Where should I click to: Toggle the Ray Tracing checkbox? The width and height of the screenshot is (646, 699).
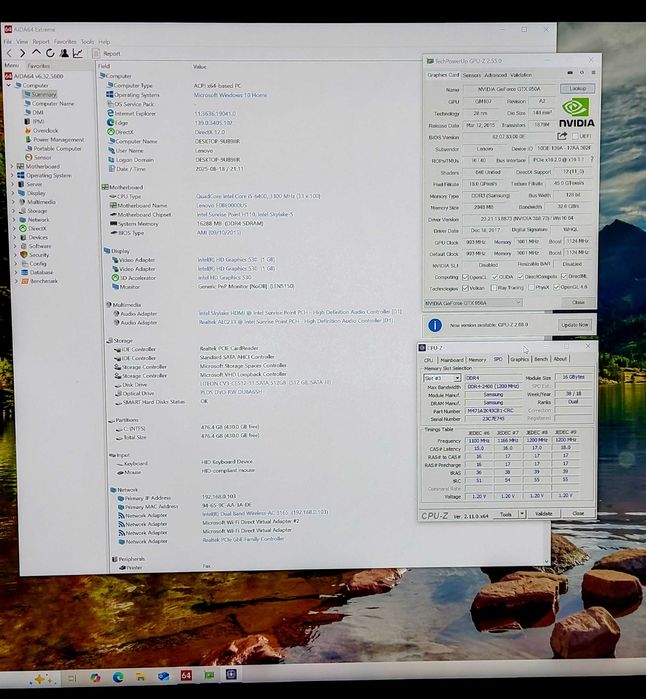pyautogui.click(x=494, y=288)
